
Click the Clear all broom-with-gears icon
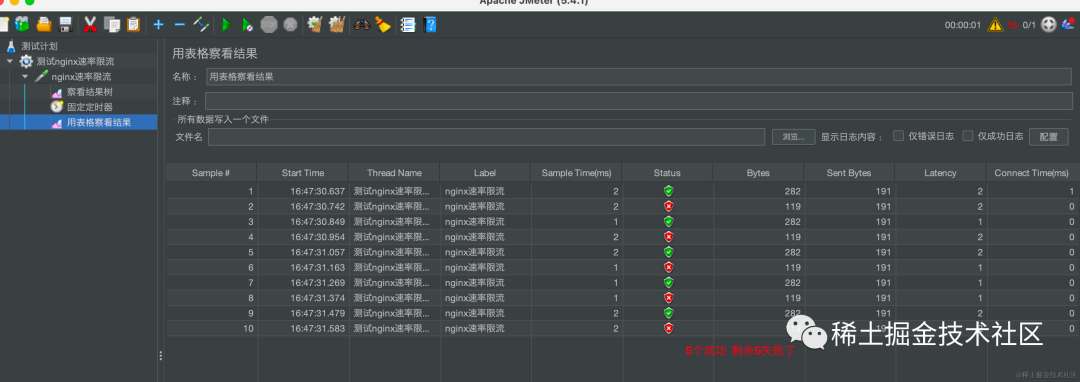337,25
